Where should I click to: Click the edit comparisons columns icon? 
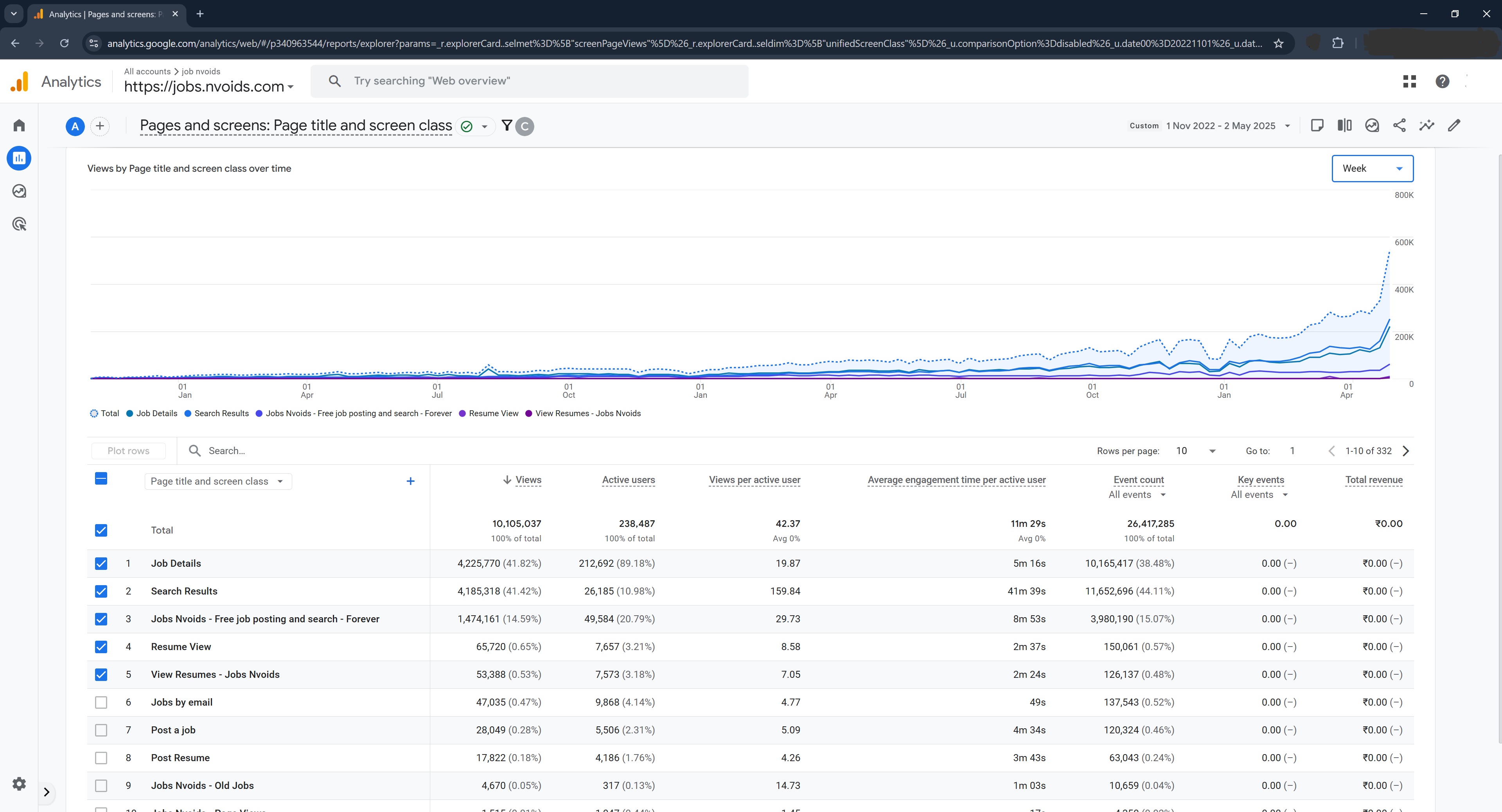pos(1344,125)
